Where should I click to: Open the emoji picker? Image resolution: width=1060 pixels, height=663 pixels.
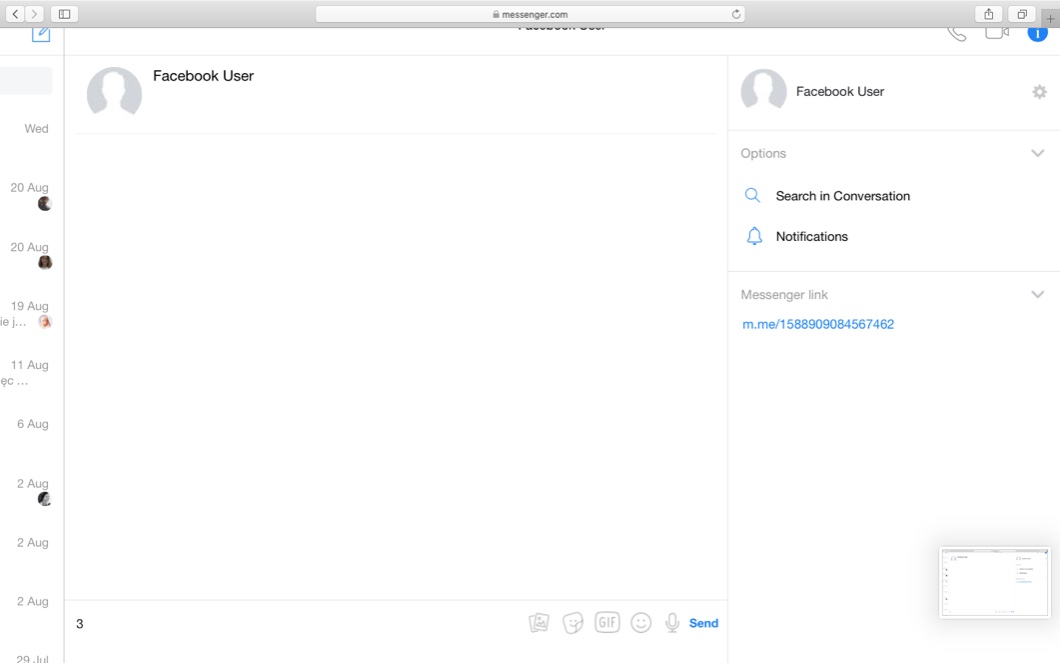[641, 623]
